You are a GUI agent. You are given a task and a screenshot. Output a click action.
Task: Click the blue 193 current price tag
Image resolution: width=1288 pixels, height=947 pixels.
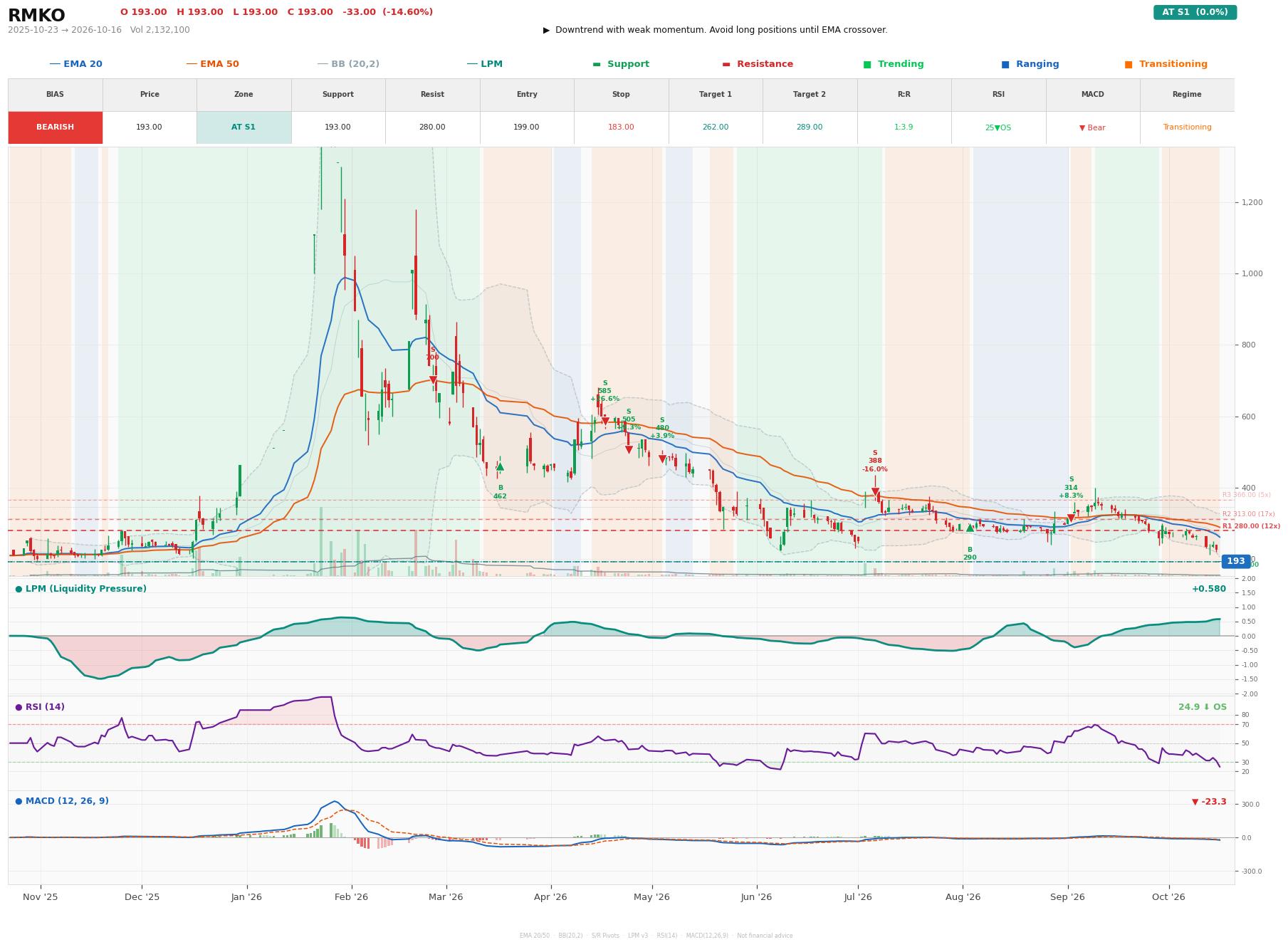coord(1236,561)
